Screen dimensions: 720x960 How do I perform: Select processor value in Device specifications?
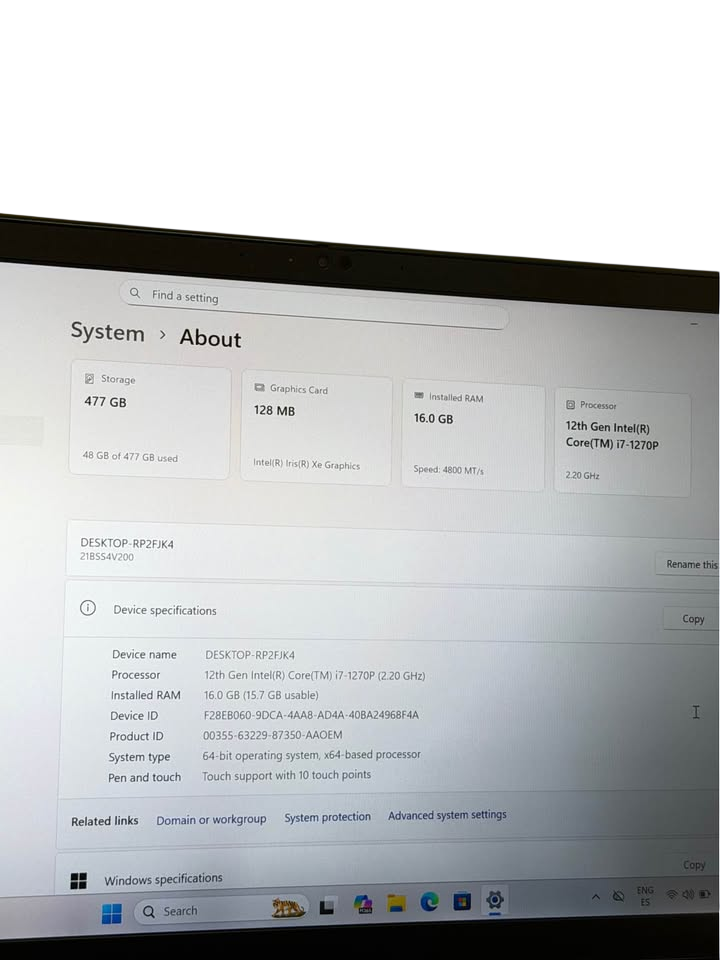coord(315,675)
